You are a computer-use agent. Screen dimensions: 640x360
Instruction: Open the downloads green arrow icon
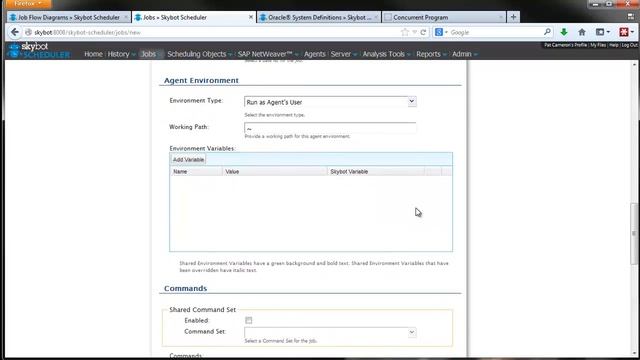564,32
